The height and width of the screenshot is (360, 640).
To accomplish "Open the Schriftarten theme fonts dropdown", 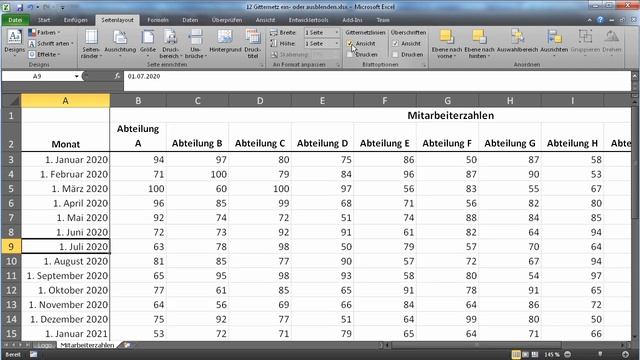I will [51, 43].
